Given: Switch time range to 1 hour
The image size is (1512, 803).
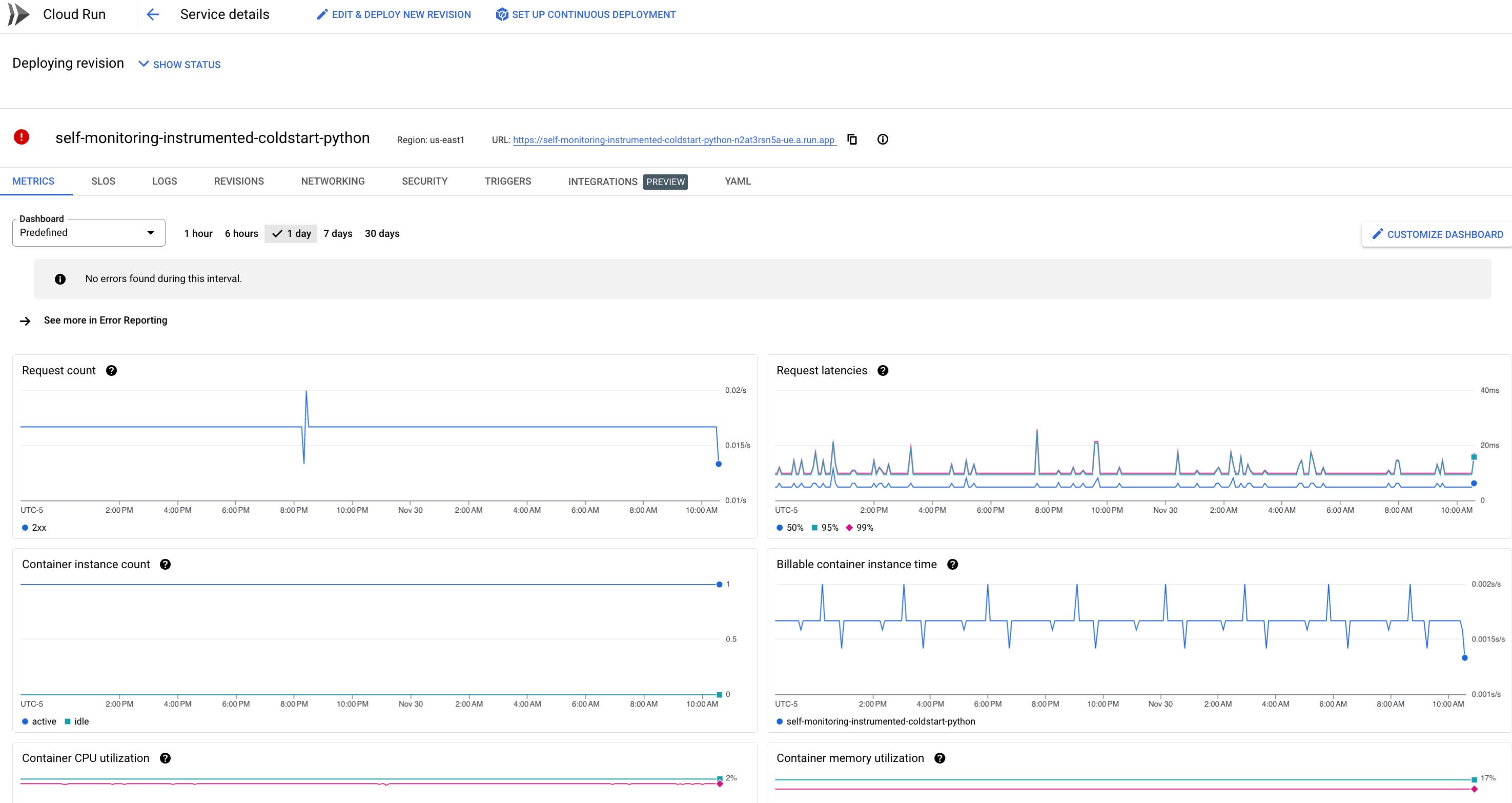Looking at the screenshot, I should [198, 233].
